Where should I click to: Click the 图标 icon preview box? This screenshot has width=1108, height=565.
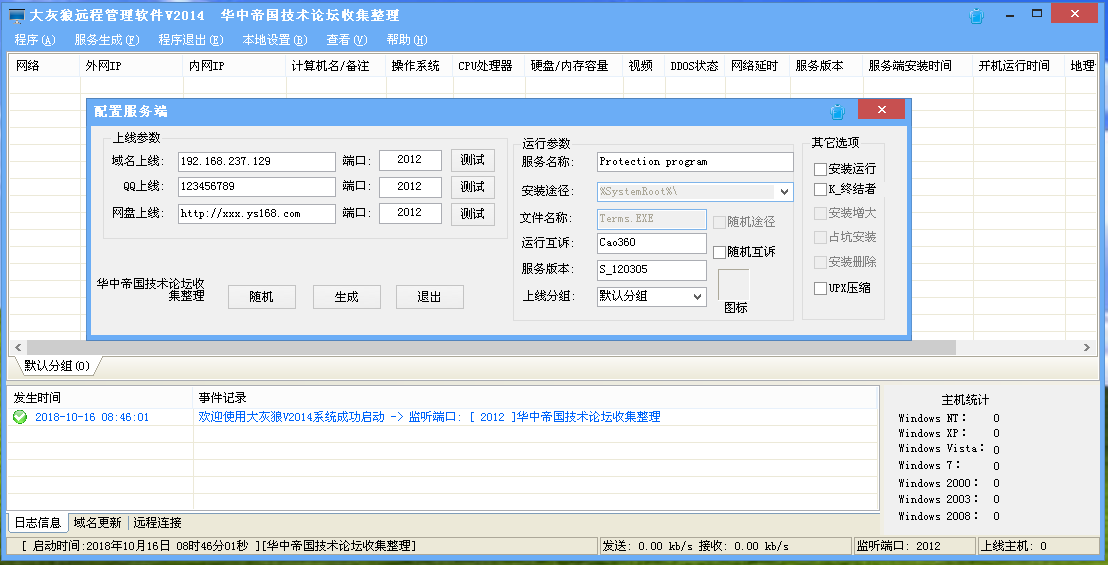point(733,285)
